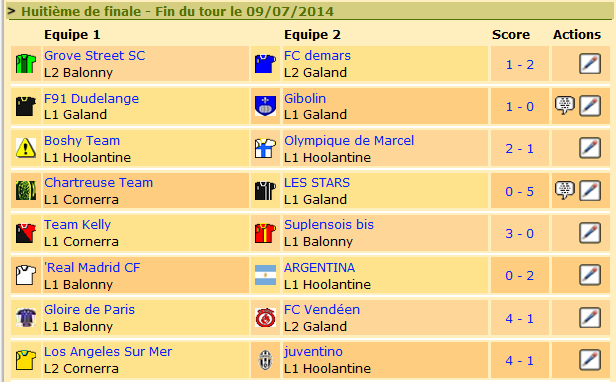Click edit pencil on ARGENTINA match row
This screenshot has height=382, width=616.
[590, 275]
